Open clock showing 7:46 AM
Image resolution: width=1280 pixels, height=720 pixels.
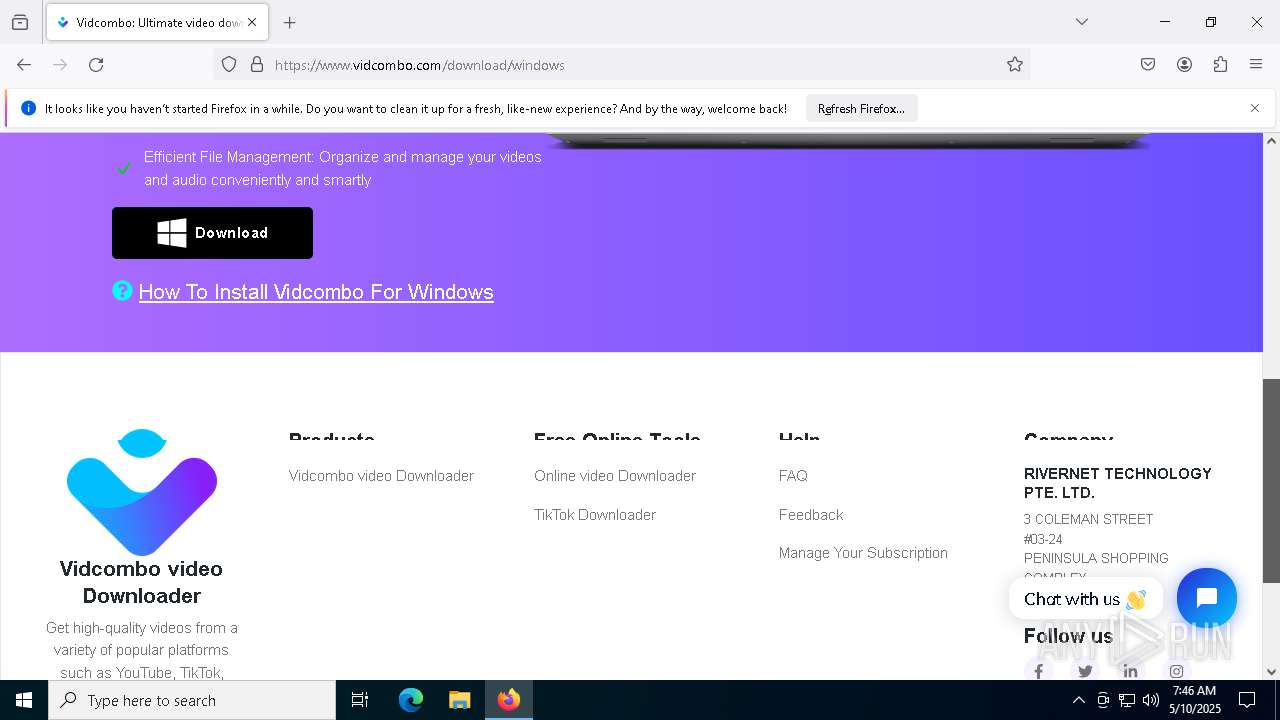(1195, 700)
